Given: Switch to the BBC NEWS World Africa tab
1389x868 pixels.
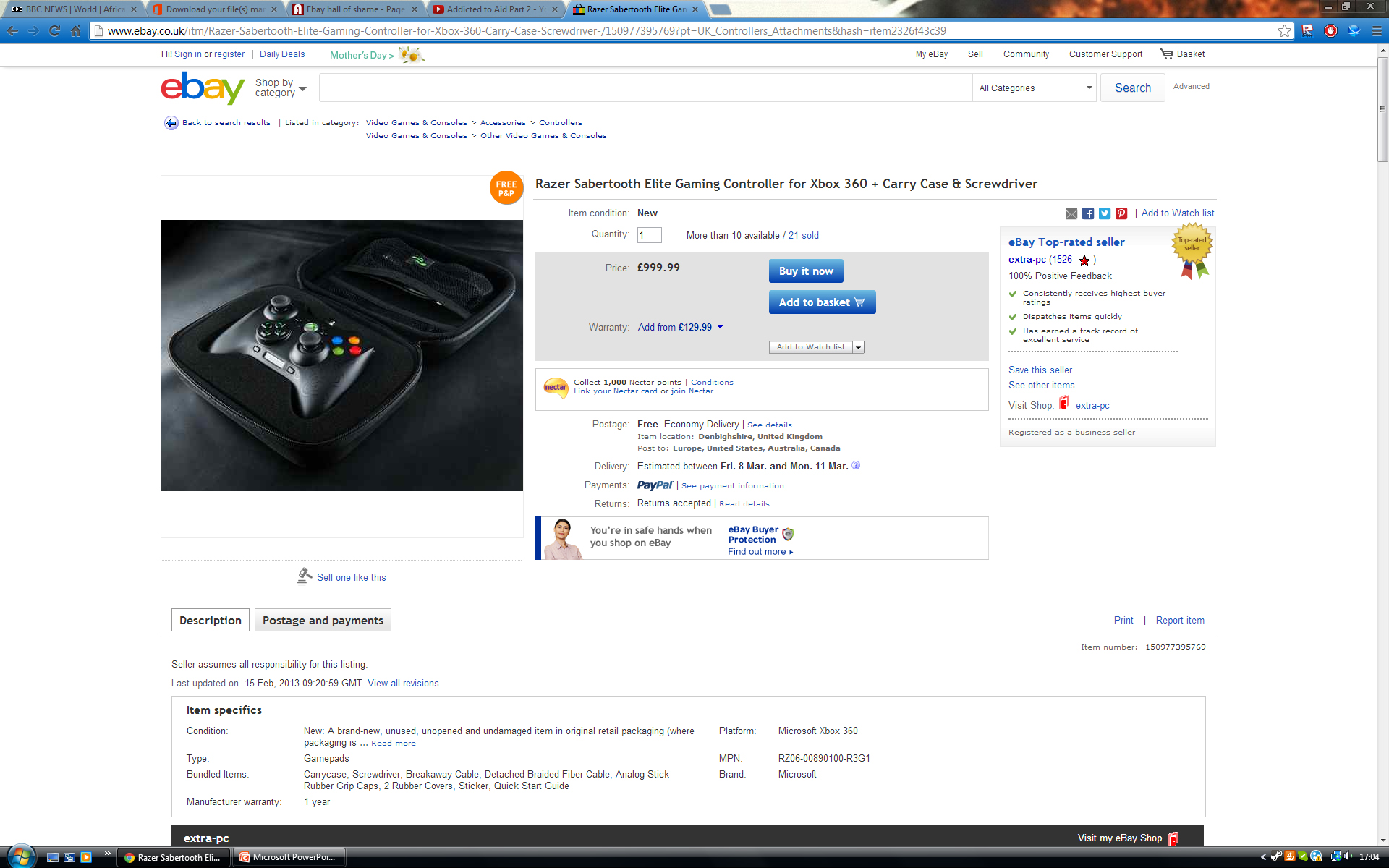Looking at the screenshot, I should 72,9.
